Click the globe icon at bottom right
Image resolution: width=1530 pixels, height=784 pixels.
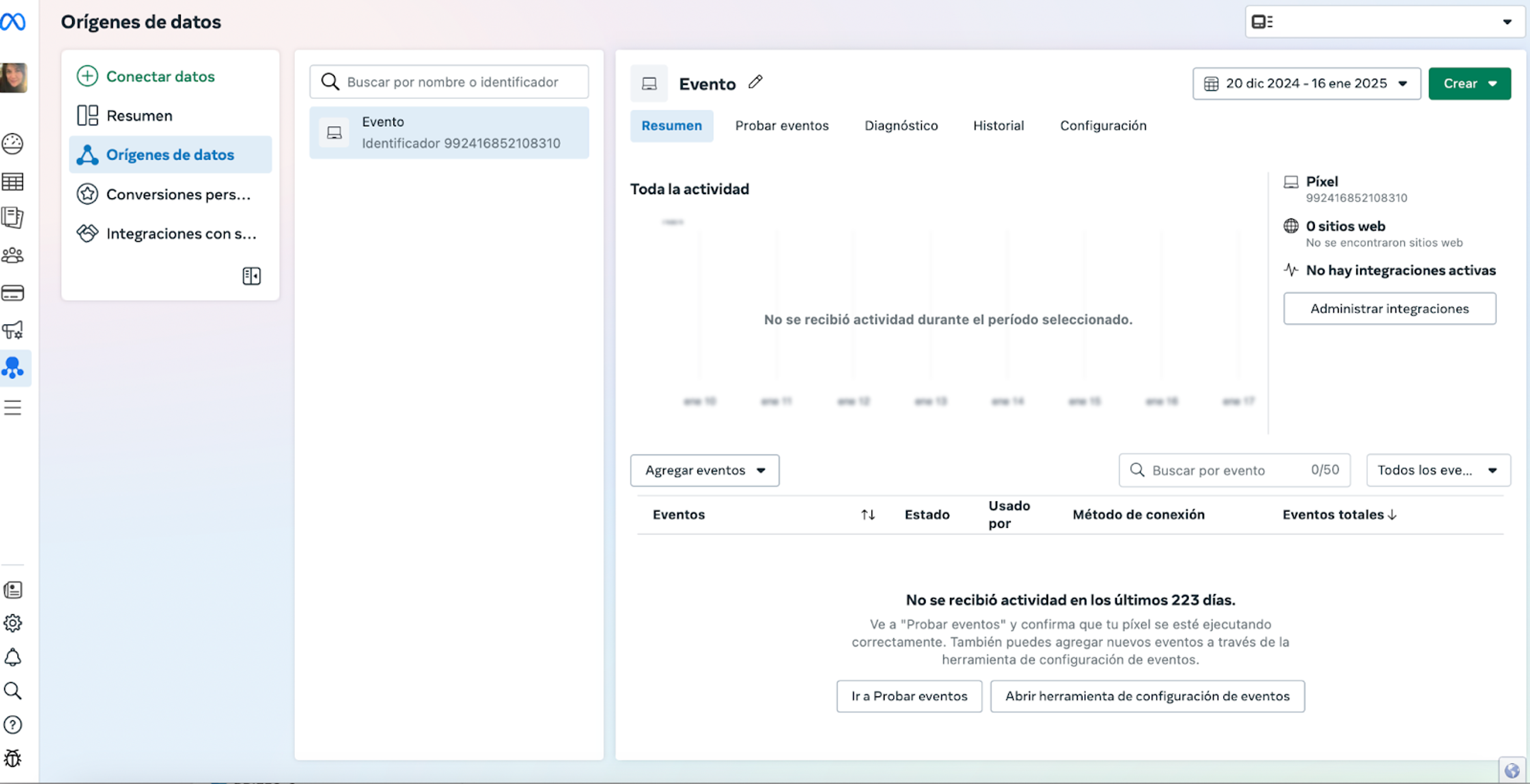click(1512, 771)
